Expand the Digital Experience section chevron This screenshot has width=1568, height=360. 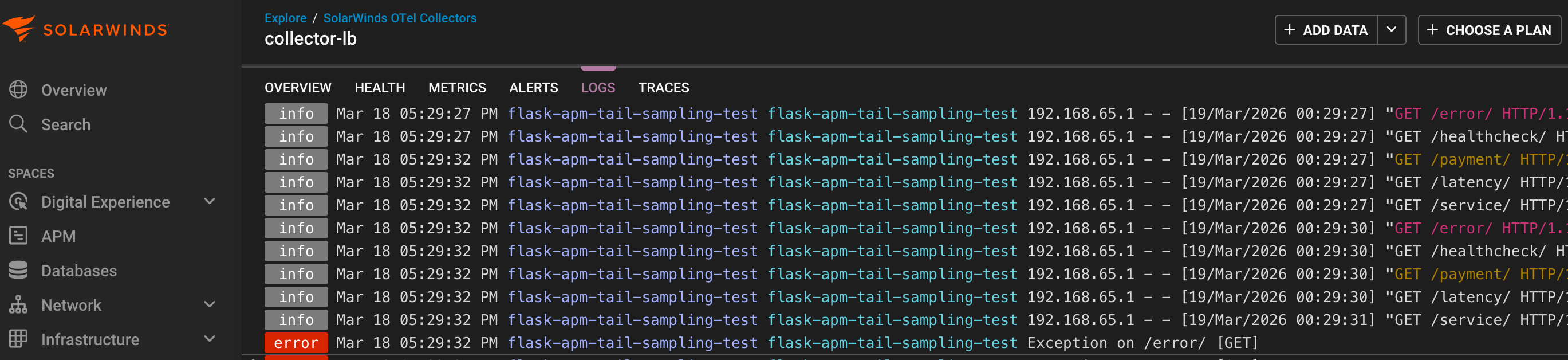(x=210, y=201)
